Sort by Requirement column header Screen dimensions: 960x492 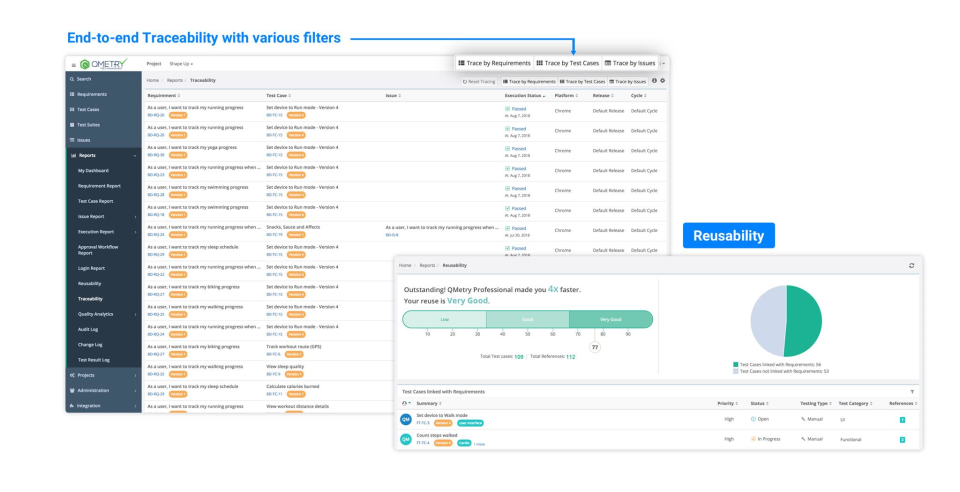click(163, 95)
